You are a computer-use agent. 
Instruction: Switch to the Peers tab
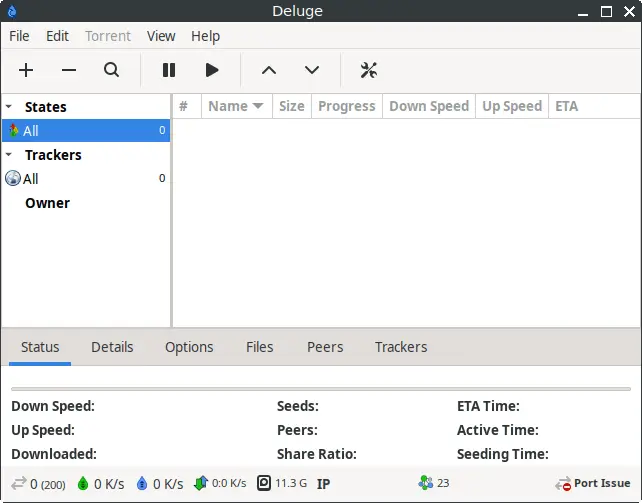click(x=325, y=347)
